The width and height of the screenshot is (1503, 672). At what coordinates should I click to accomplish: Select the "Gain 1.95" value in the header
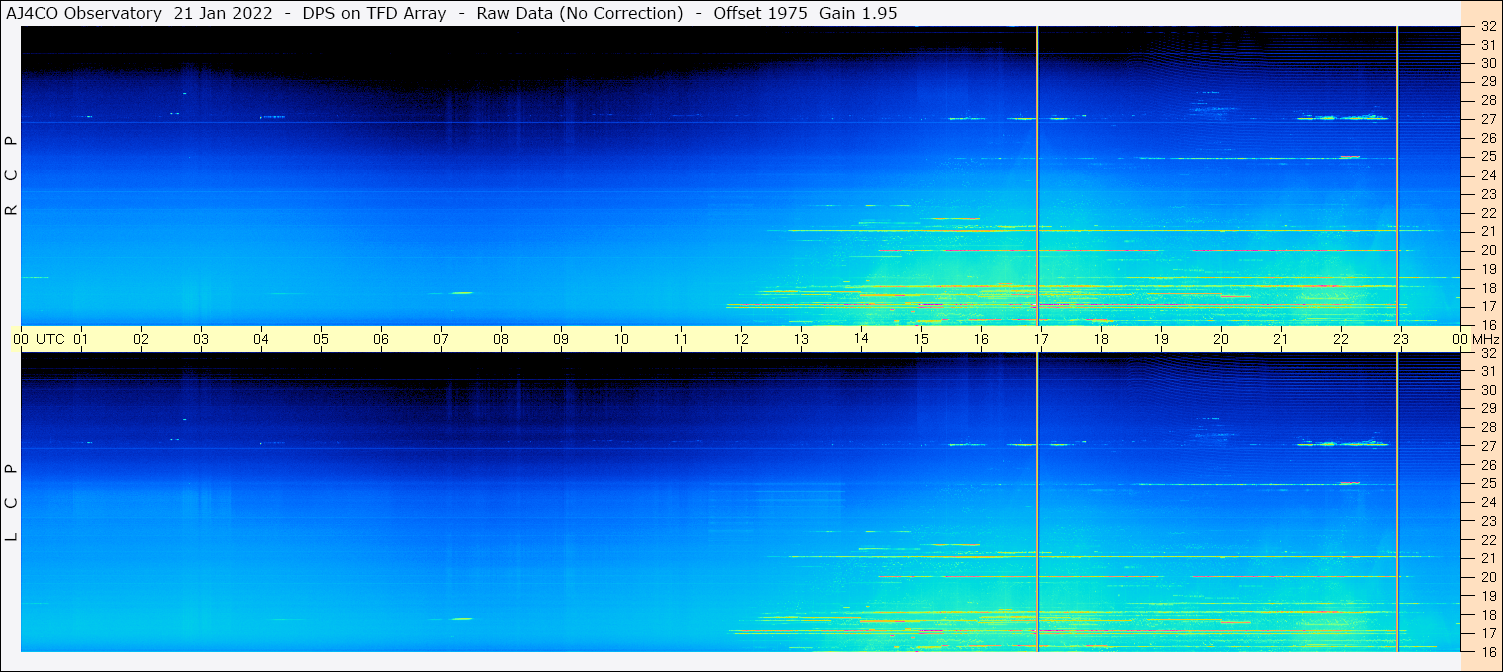click(858, 13)
